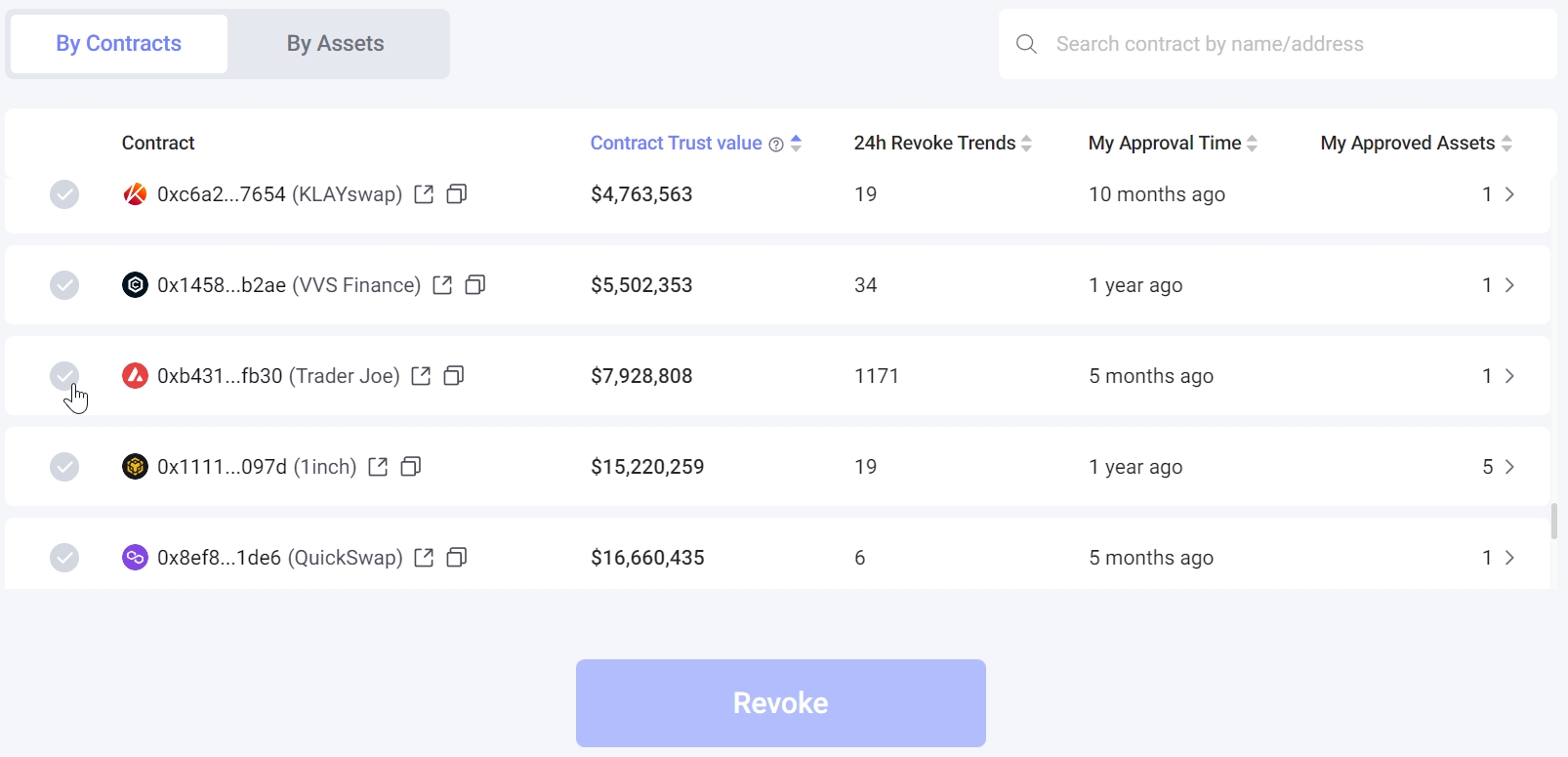Open QuickSwap contract external link
Image resolution: width=1568 pixels, height=757 pixels.
click(424, 558)
